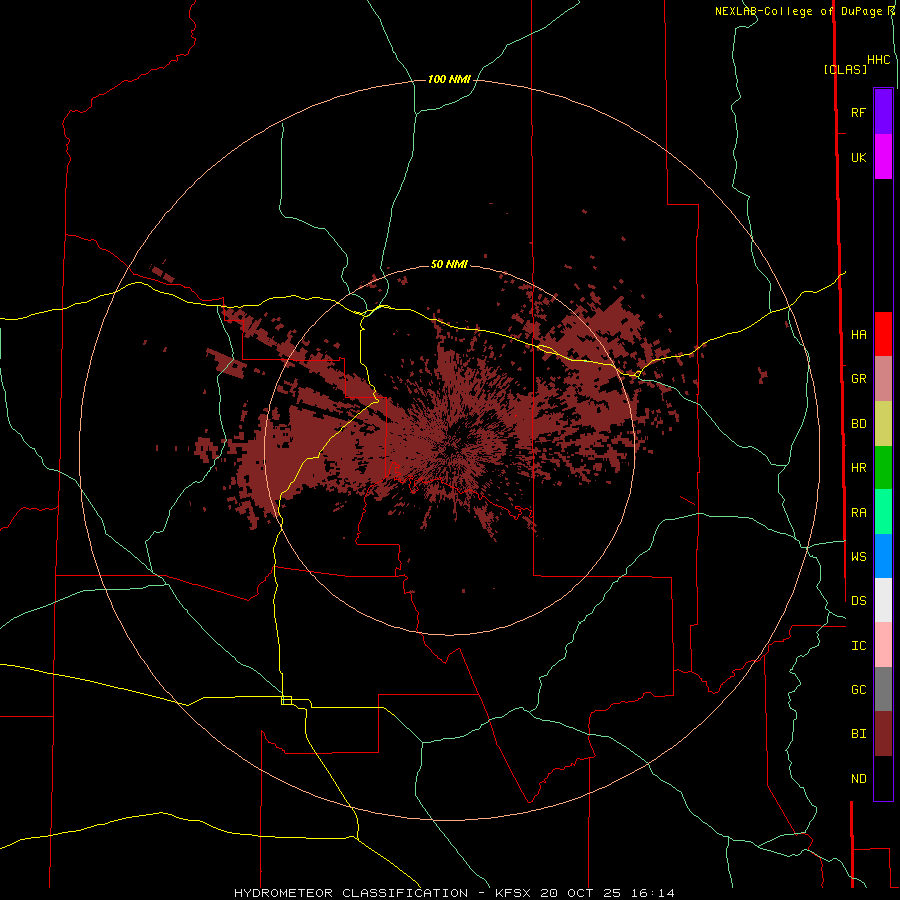
Task: Click the WS blue legend swatch
Action: [x=883, y=556]
